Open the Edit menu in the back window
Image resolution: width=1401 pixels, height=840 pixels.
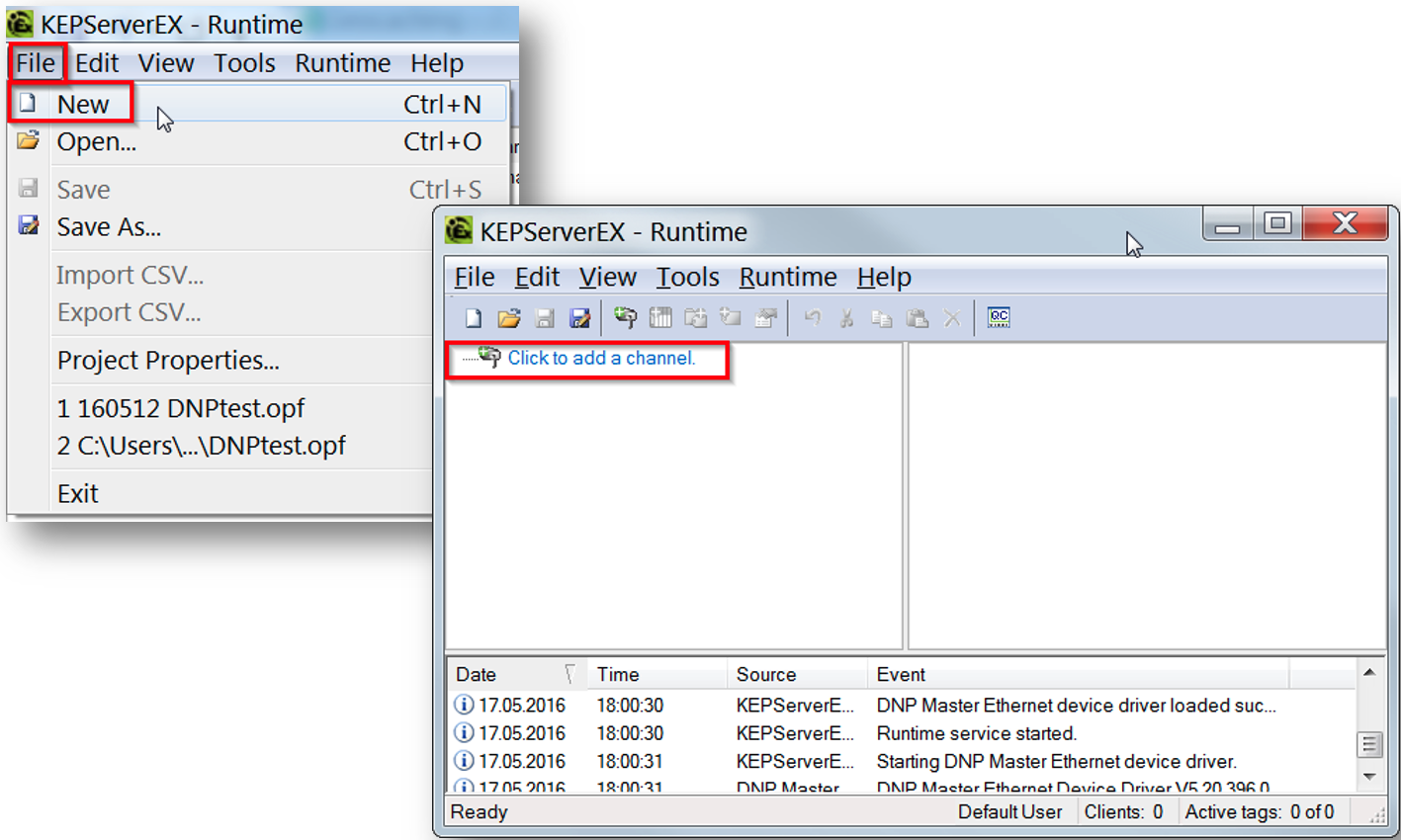point(97,63)
